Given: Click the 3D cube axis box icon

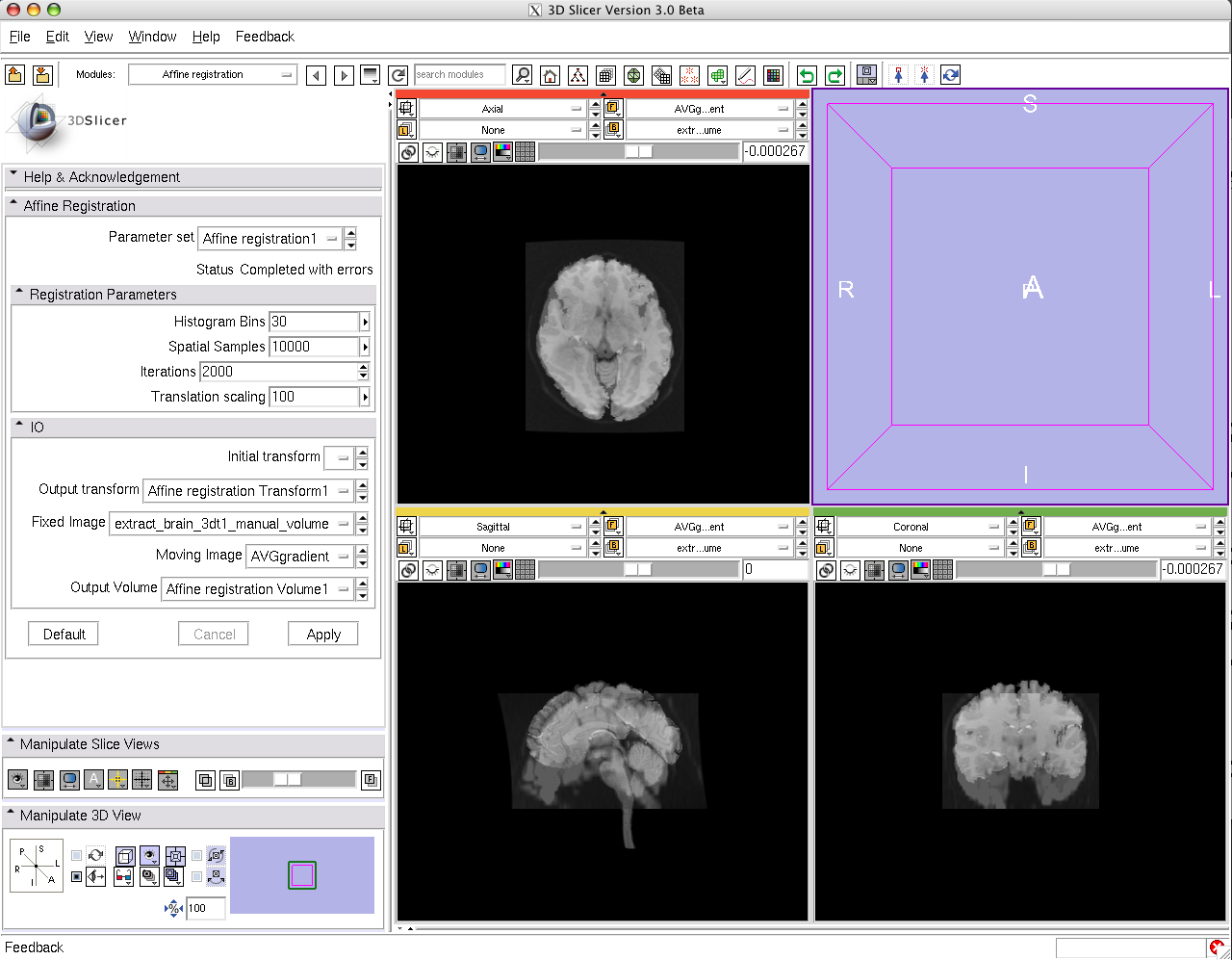Looking at the screenshot, I should 124,855.
